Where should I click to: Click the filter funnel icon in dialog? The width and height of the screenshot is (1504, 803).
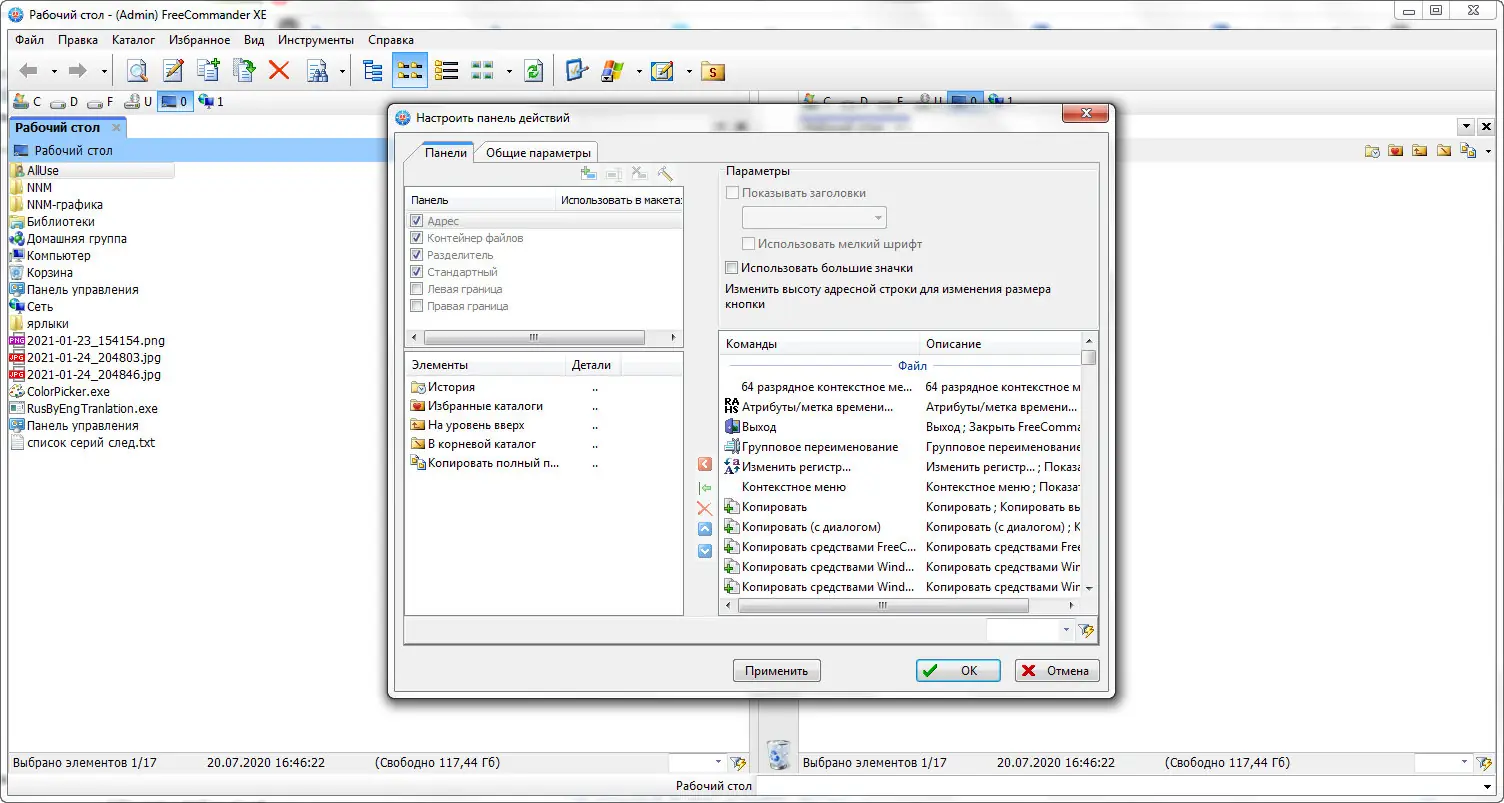[1087, 631]
